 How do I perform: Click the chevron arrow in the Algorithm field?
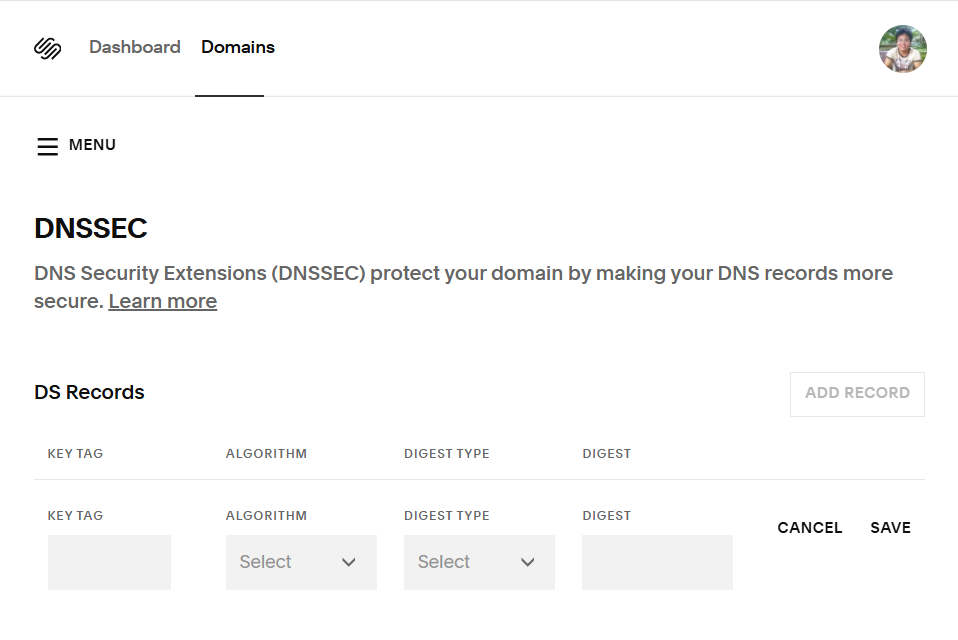[349, 562]
